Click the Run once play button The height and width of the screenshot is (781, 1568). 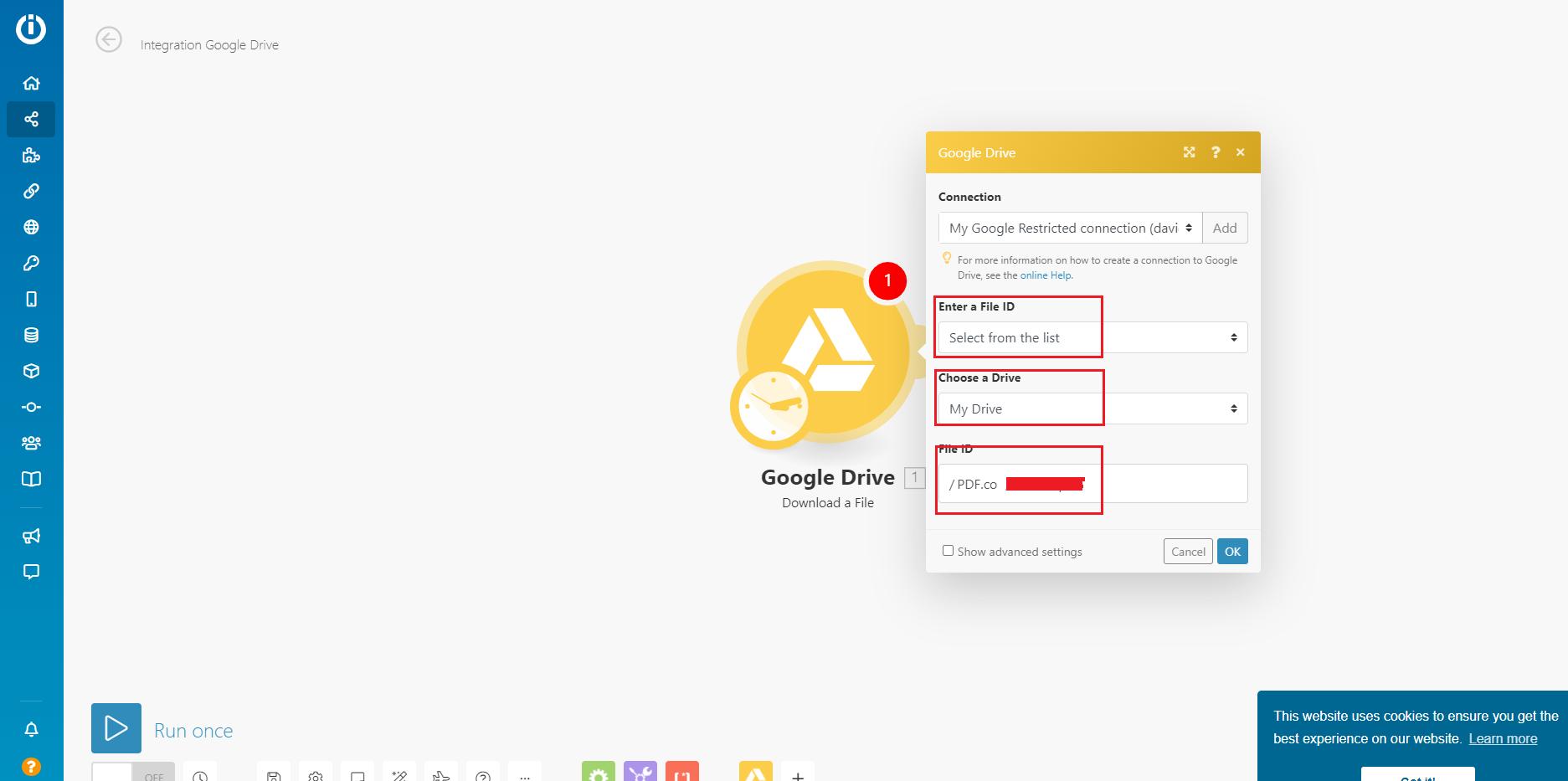tap(116, 728)
